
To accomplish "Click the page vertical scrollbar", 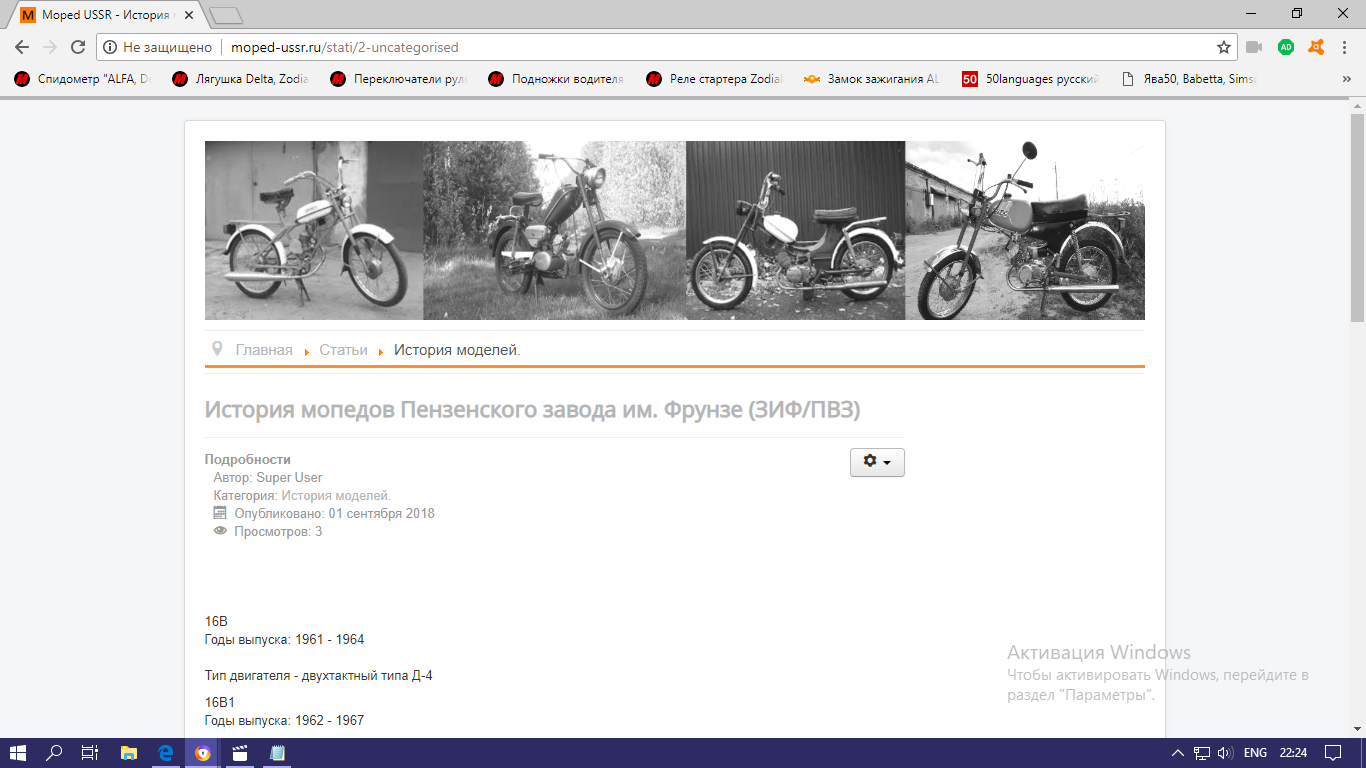I will [1357, 400].
